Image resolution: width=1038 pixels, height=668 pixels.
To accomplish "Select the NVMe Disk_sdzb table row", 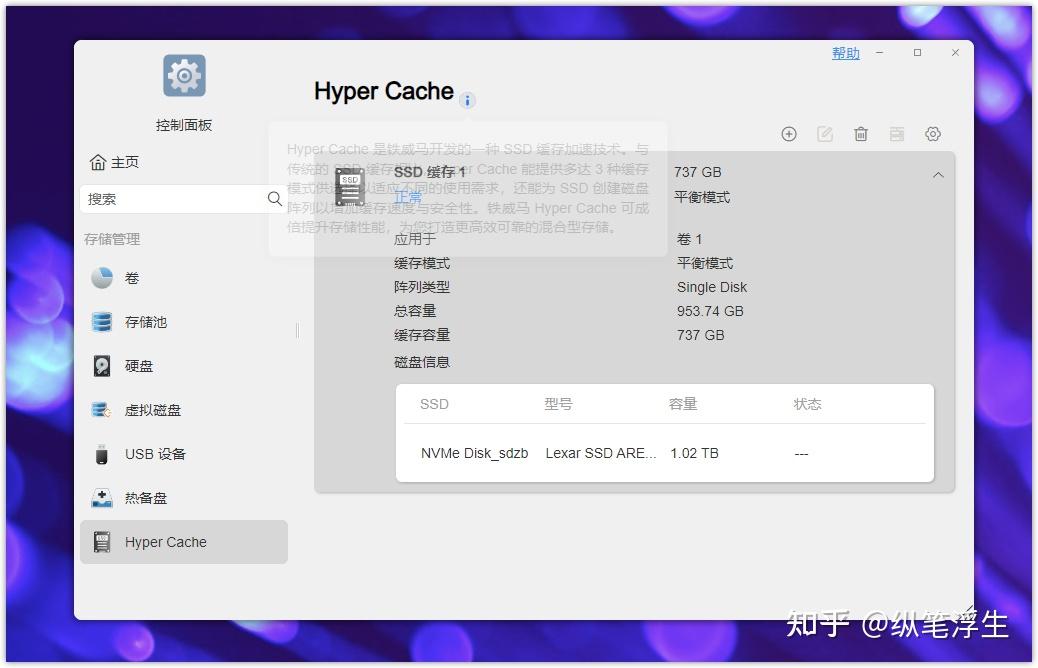I will (472, 453).
